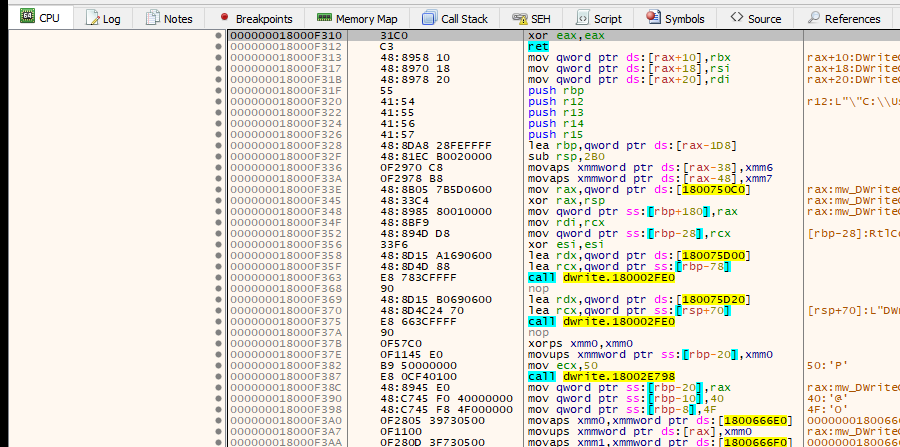The width and height of the screenshot is (900, 447).
Task: Select address 000000018000F320
Action: tap(286, 102)
